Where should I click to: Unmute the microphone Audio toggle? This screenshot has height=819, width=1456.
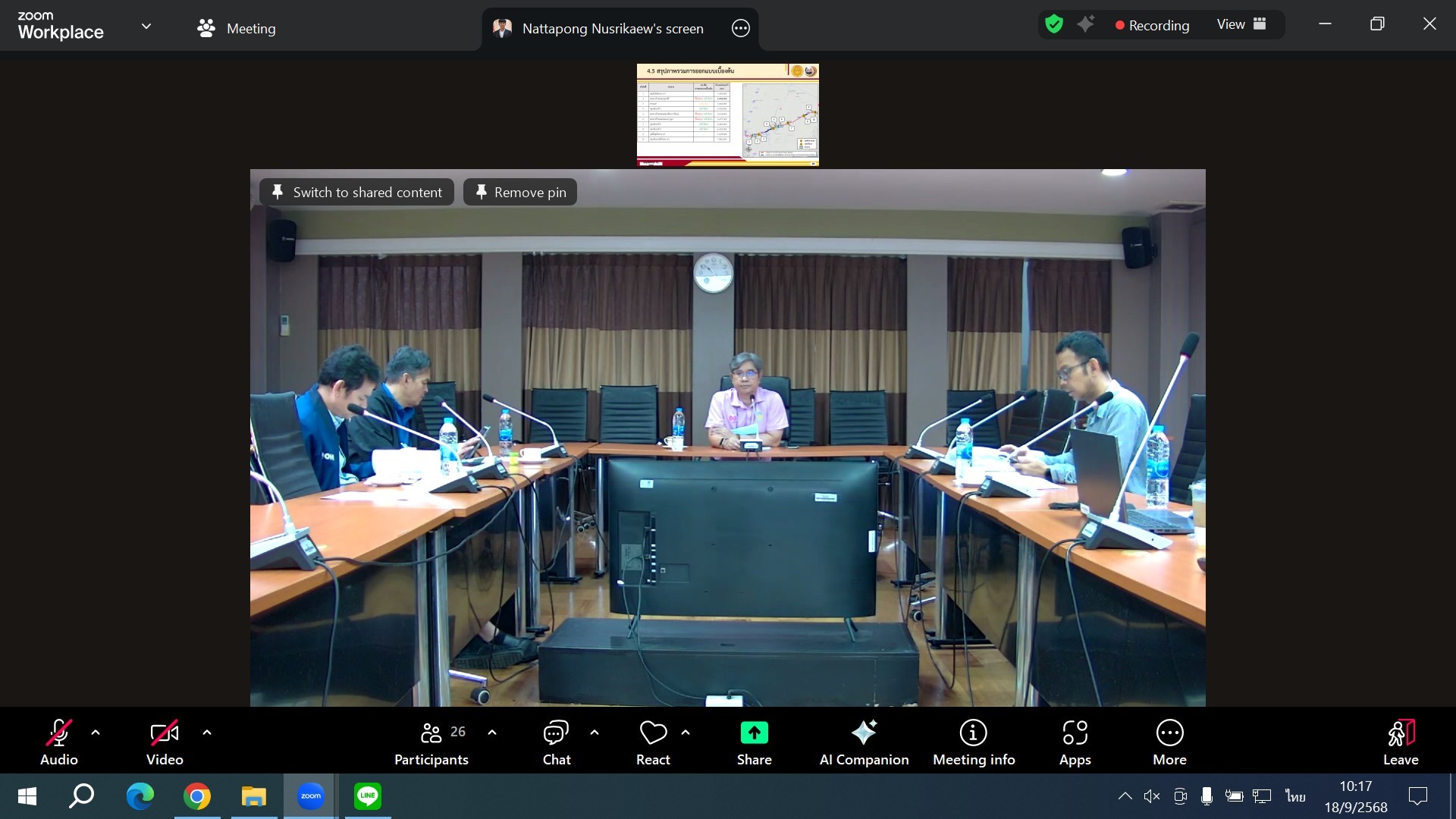59,733
